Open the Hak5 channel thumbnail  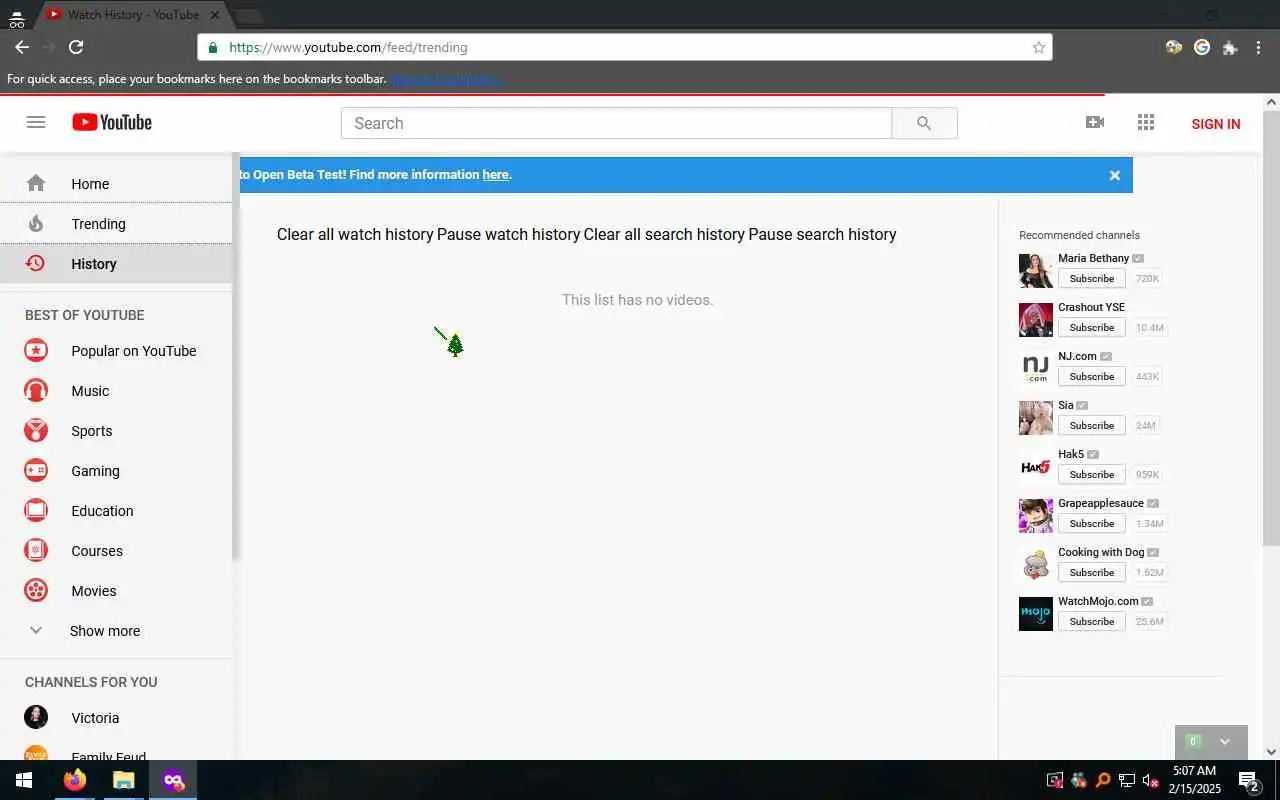[1036, 467]
